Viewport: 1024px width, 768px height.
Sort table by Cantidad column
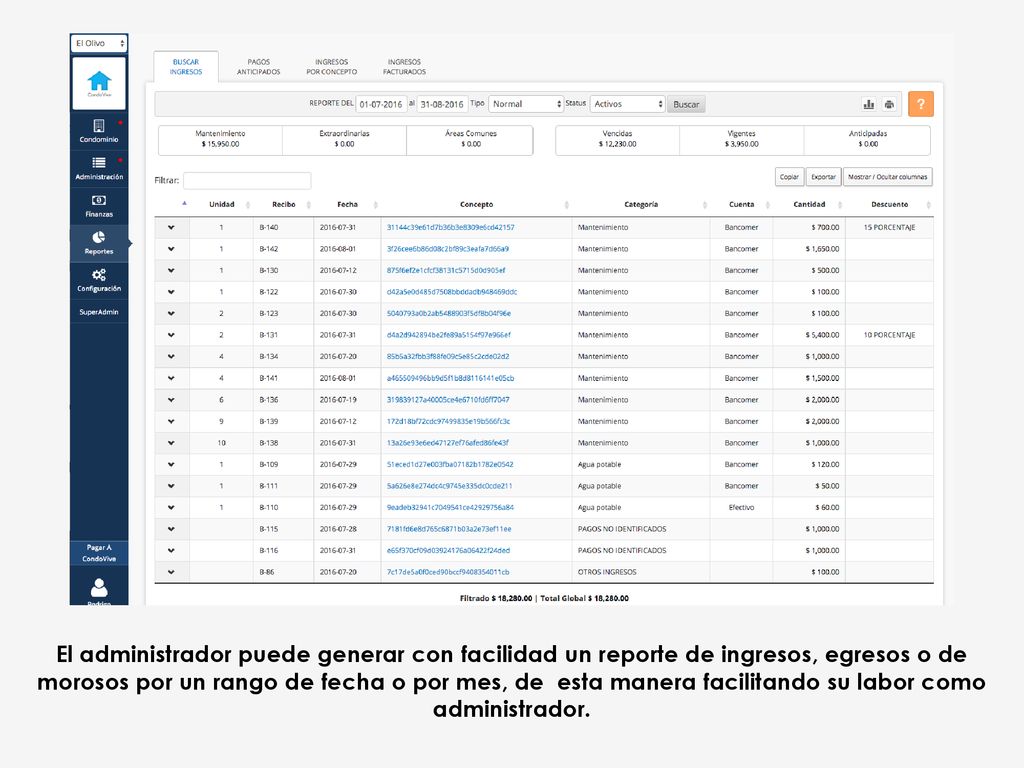pos(809,204)
